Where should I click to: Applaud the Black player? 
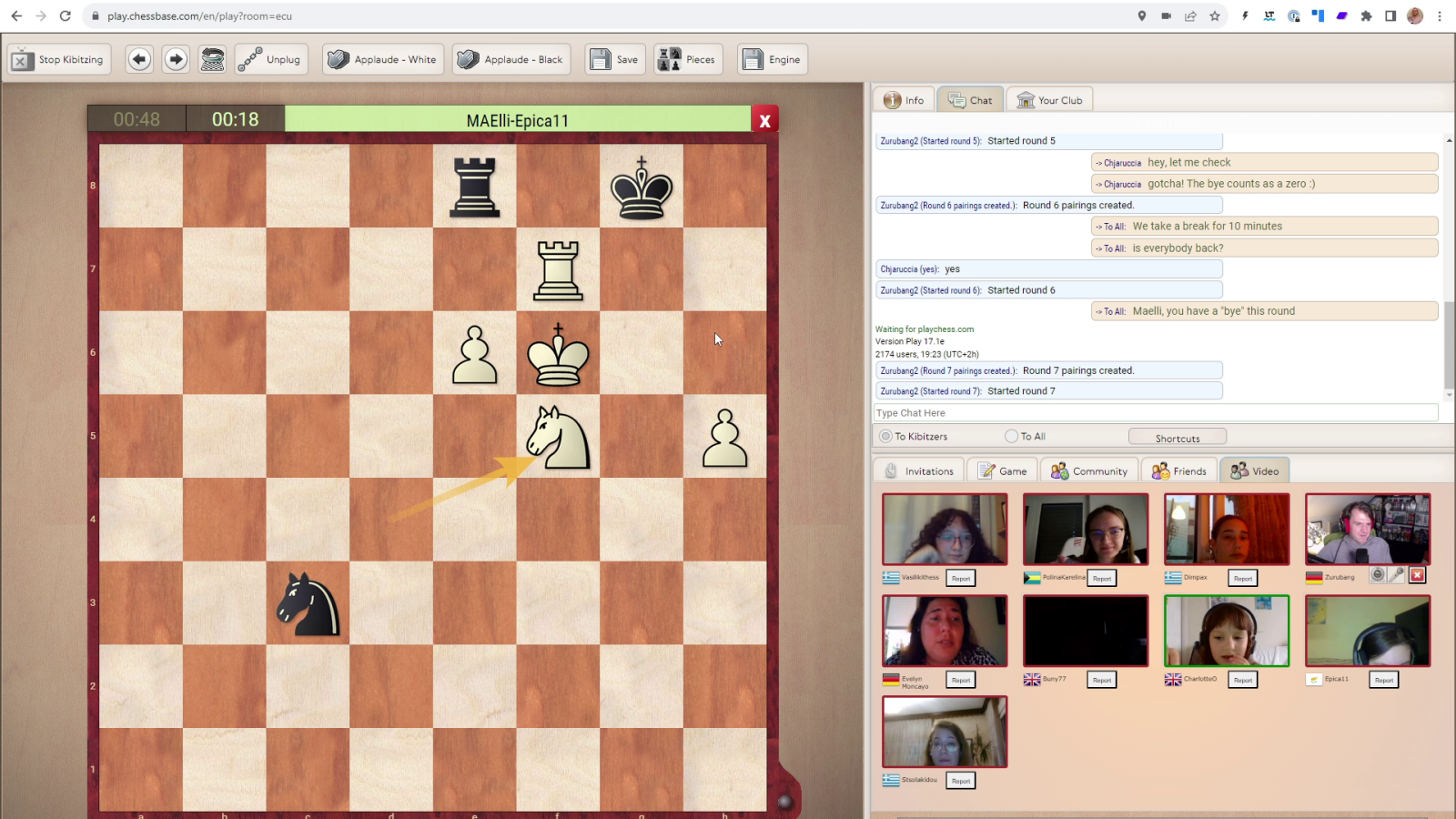tap(511, 60)
